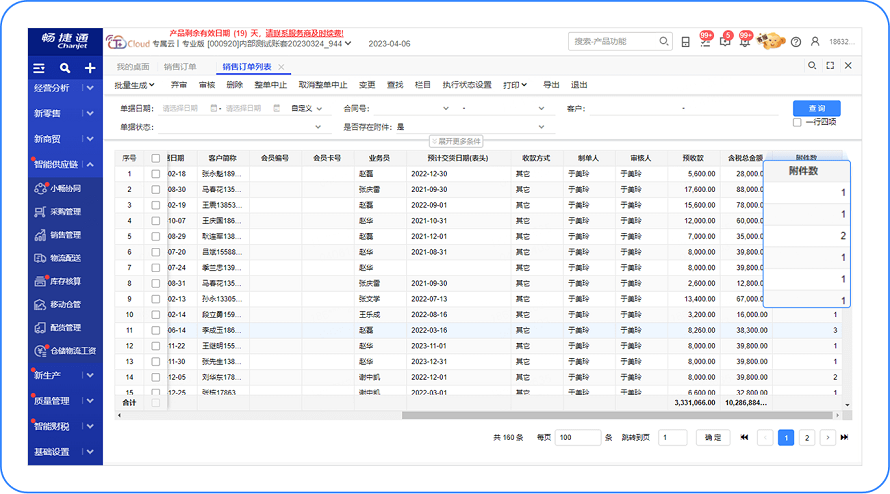Check the checkbox for row 5
The width and height of the screenshot is (890, 494).
[x=155, y=236]
